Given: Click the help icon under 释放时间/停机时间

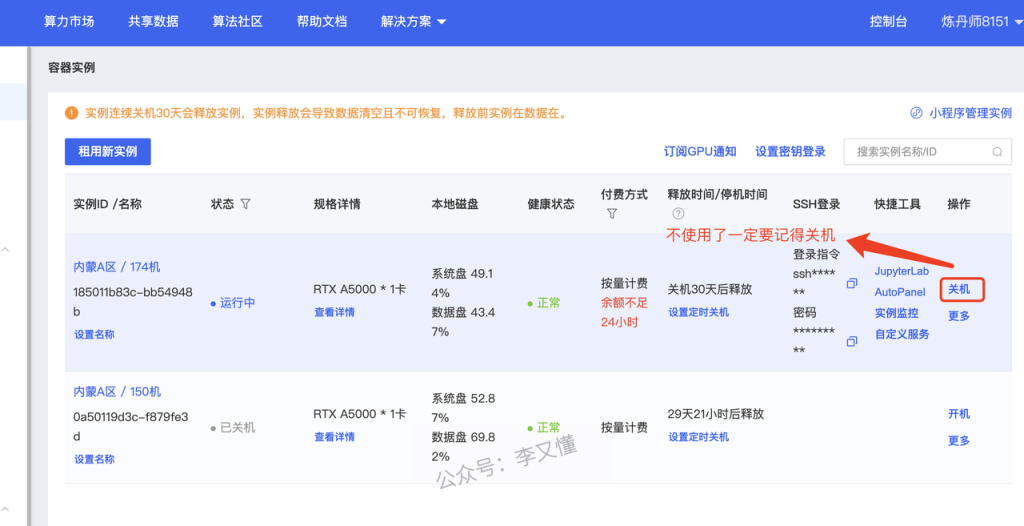Looking at the screenshot, I should tap(678, 214).
